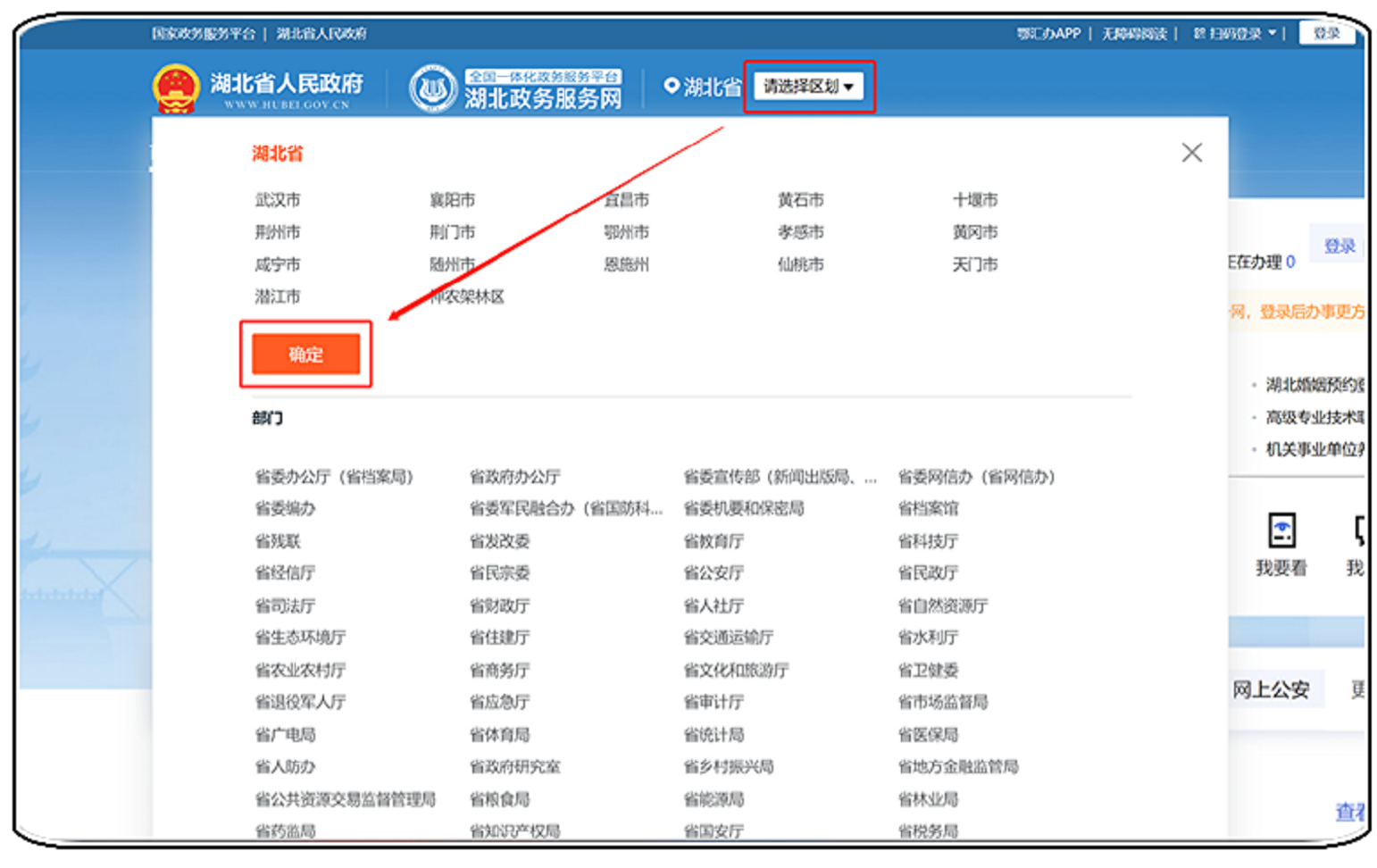1377x868 pixels.
Task: Pick 恩施州 from the region list
Action: 626,264
